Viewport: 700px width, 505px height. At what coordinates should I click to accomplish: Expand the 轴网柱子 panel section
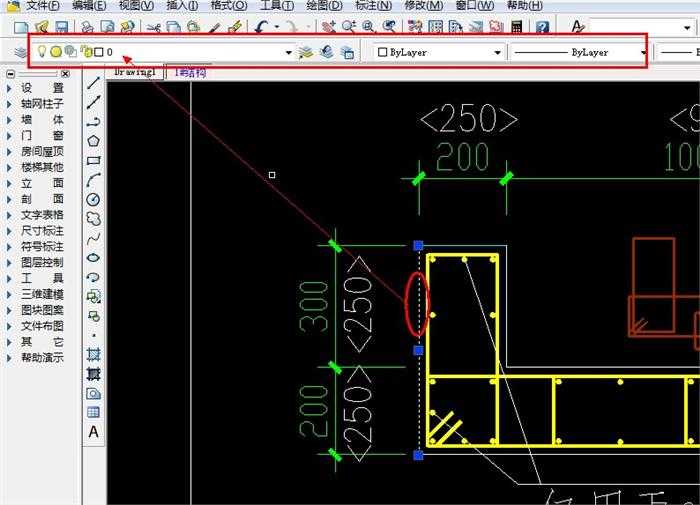(42, 104)
